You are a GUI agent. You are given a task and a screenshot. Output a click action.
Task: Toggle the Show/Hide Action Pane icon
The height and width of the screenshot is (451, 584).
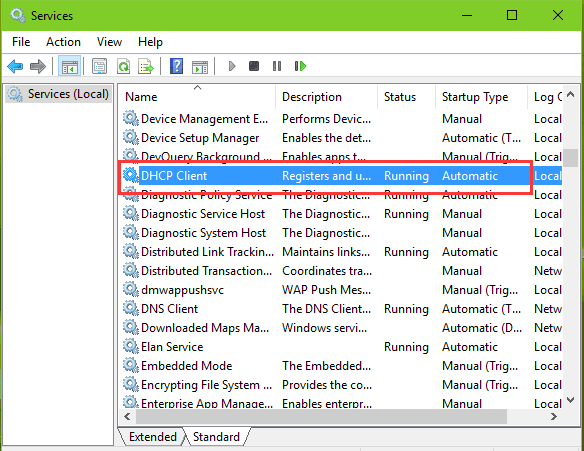pos(200,67)
